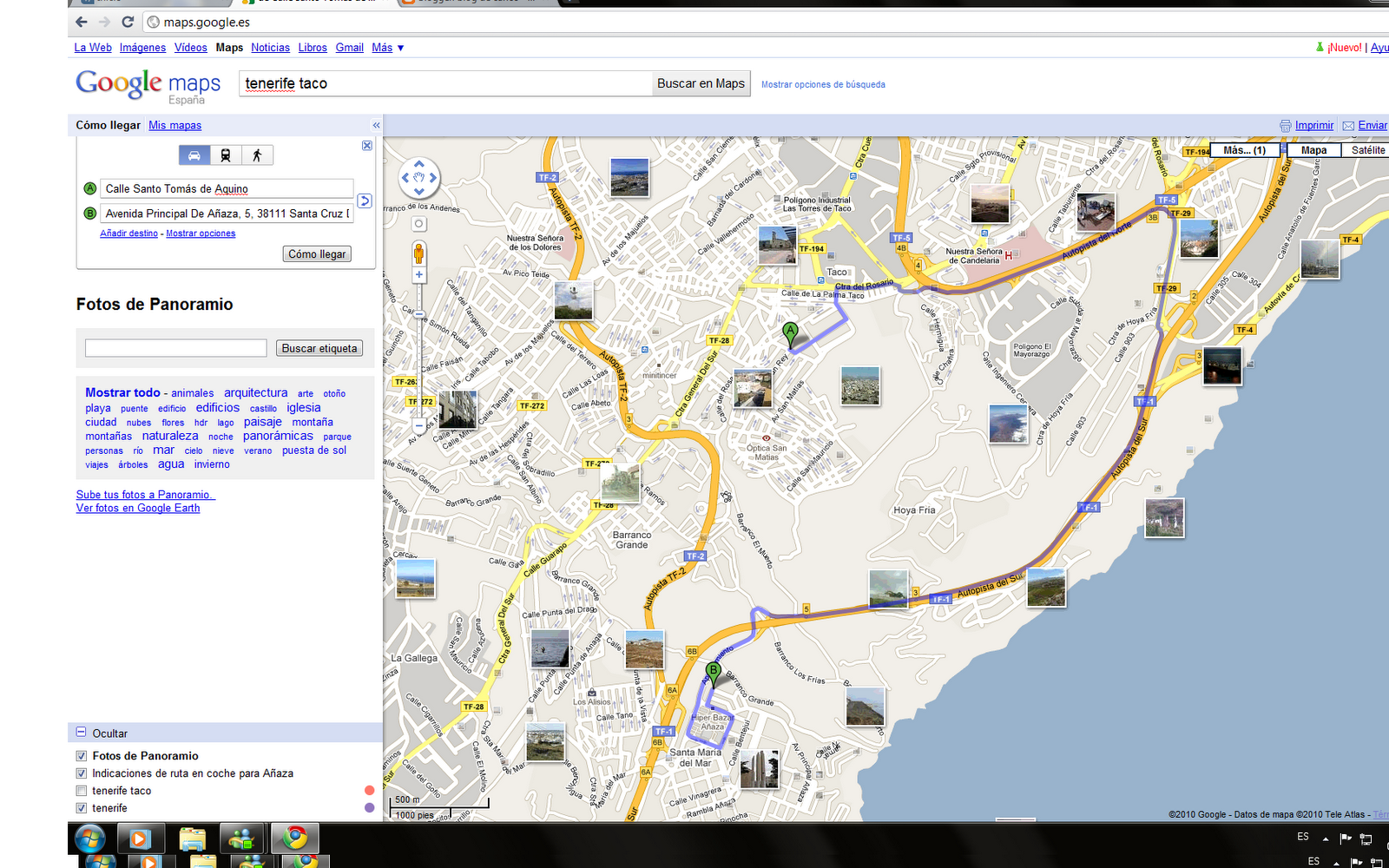
Task: Open the Más... (1) map layers menu
Action: click(x=1244, y=150)
